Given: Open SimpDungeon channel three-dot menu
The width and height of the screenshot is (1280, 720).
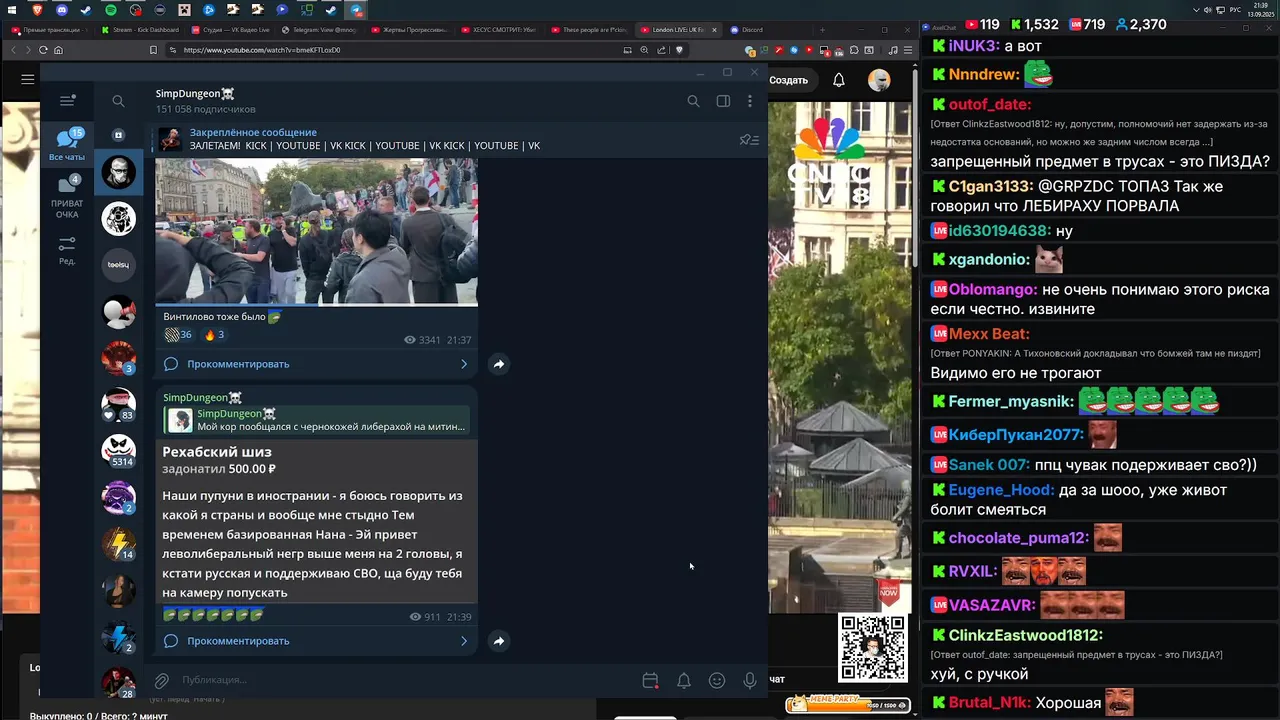Looking at the screenshot, I should pos(750,101).
